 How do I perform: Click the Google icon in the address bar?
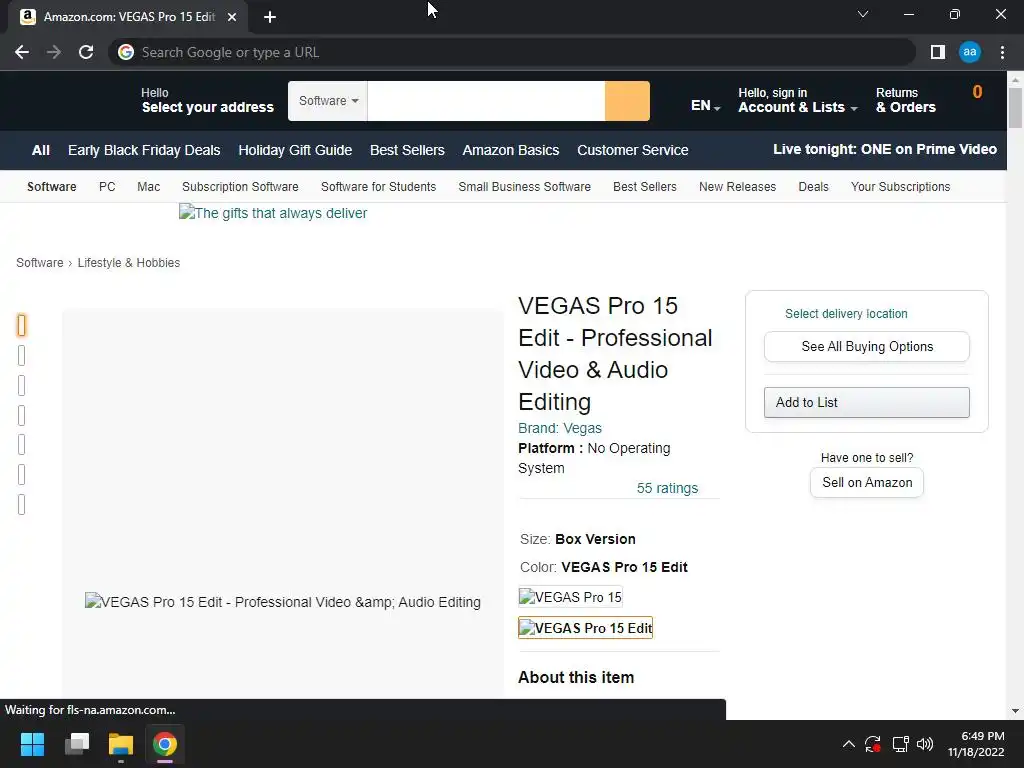tap(126, 52)
